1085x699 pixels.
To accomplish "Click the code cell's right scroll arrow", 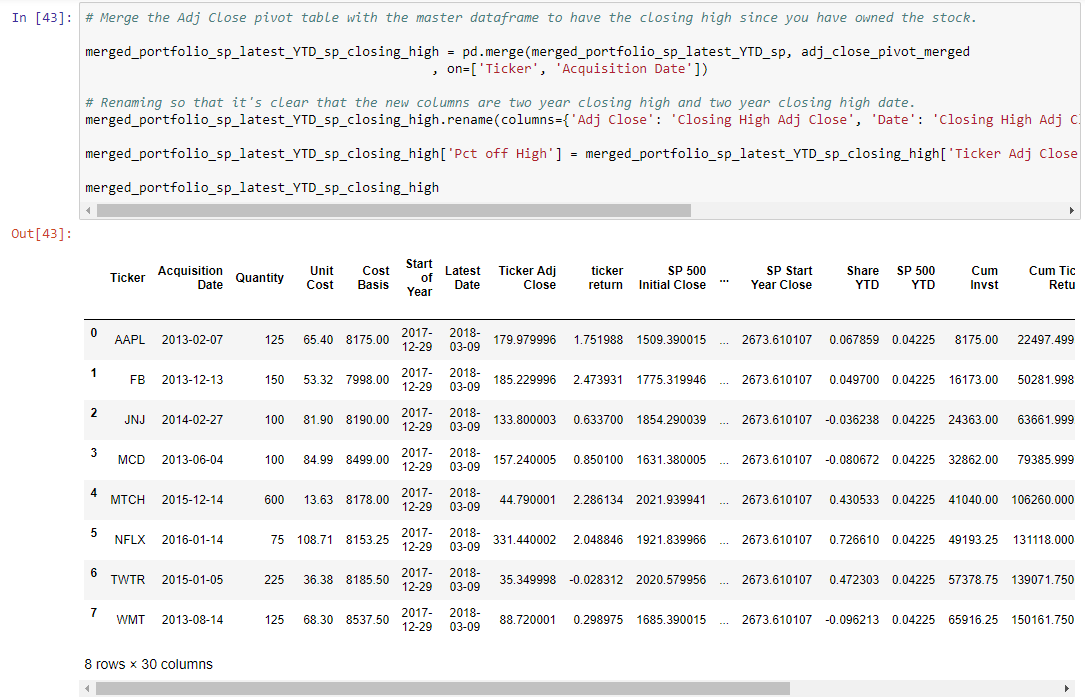I will (x=1071, y=210).
